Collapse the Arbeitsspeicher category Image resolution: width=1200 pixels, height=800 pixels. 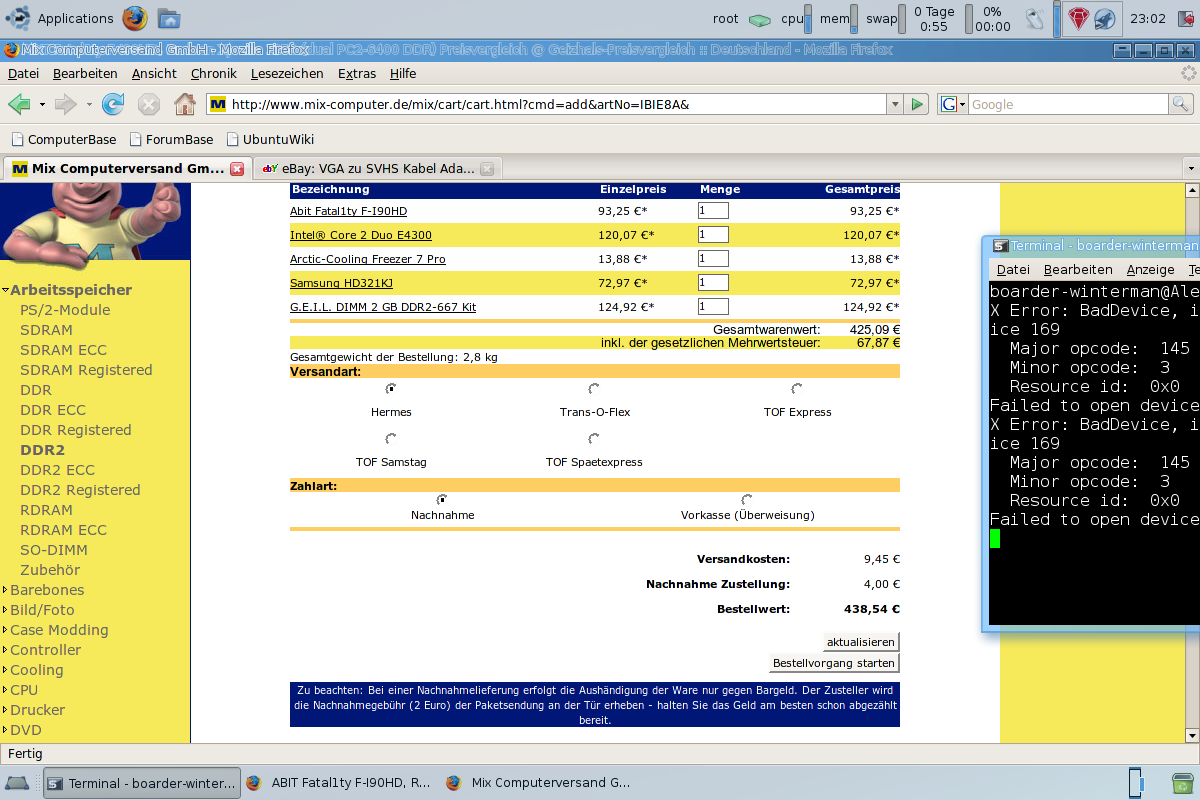[5, 290]
